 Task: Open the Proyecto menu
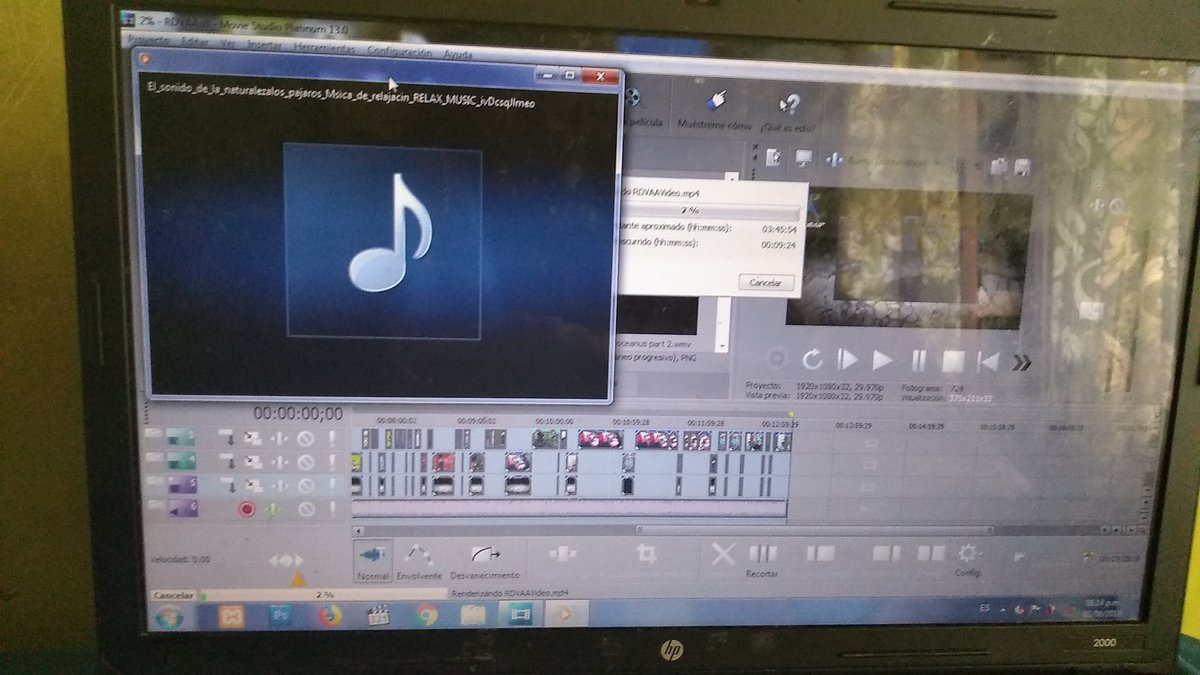(149, 41)
